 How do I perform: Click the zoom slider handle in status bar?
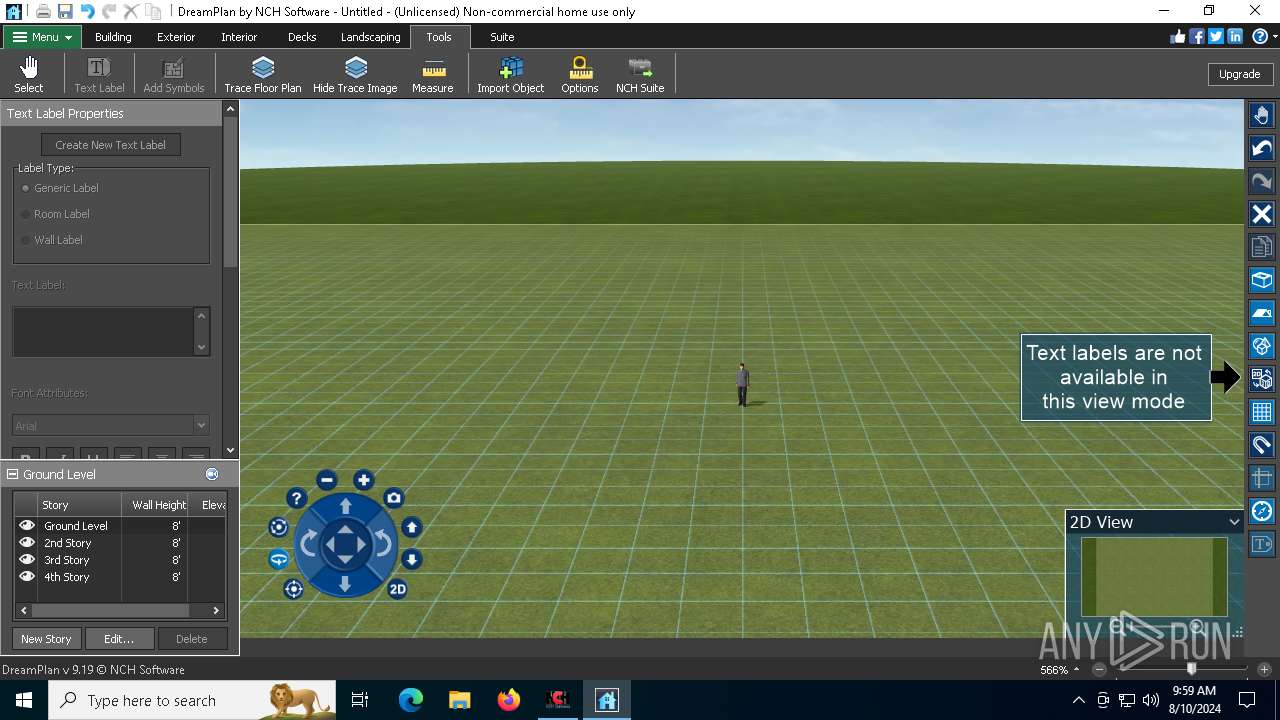click(x=1191, y=669)
